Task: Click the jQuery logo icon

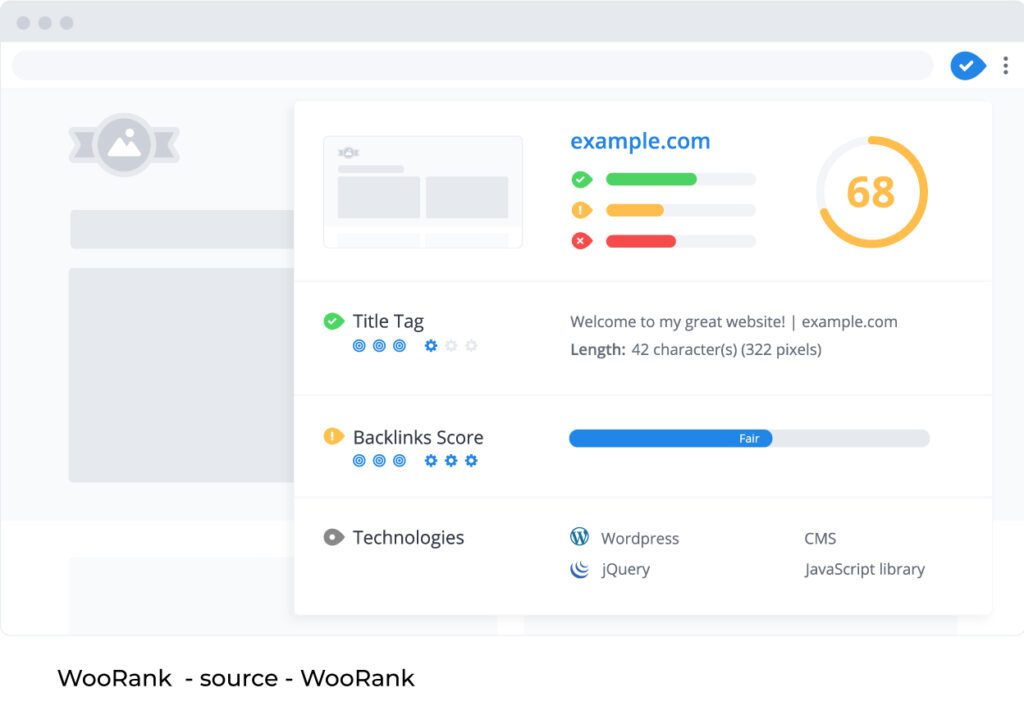Action: pyautogui.click(x=579, y=569)
